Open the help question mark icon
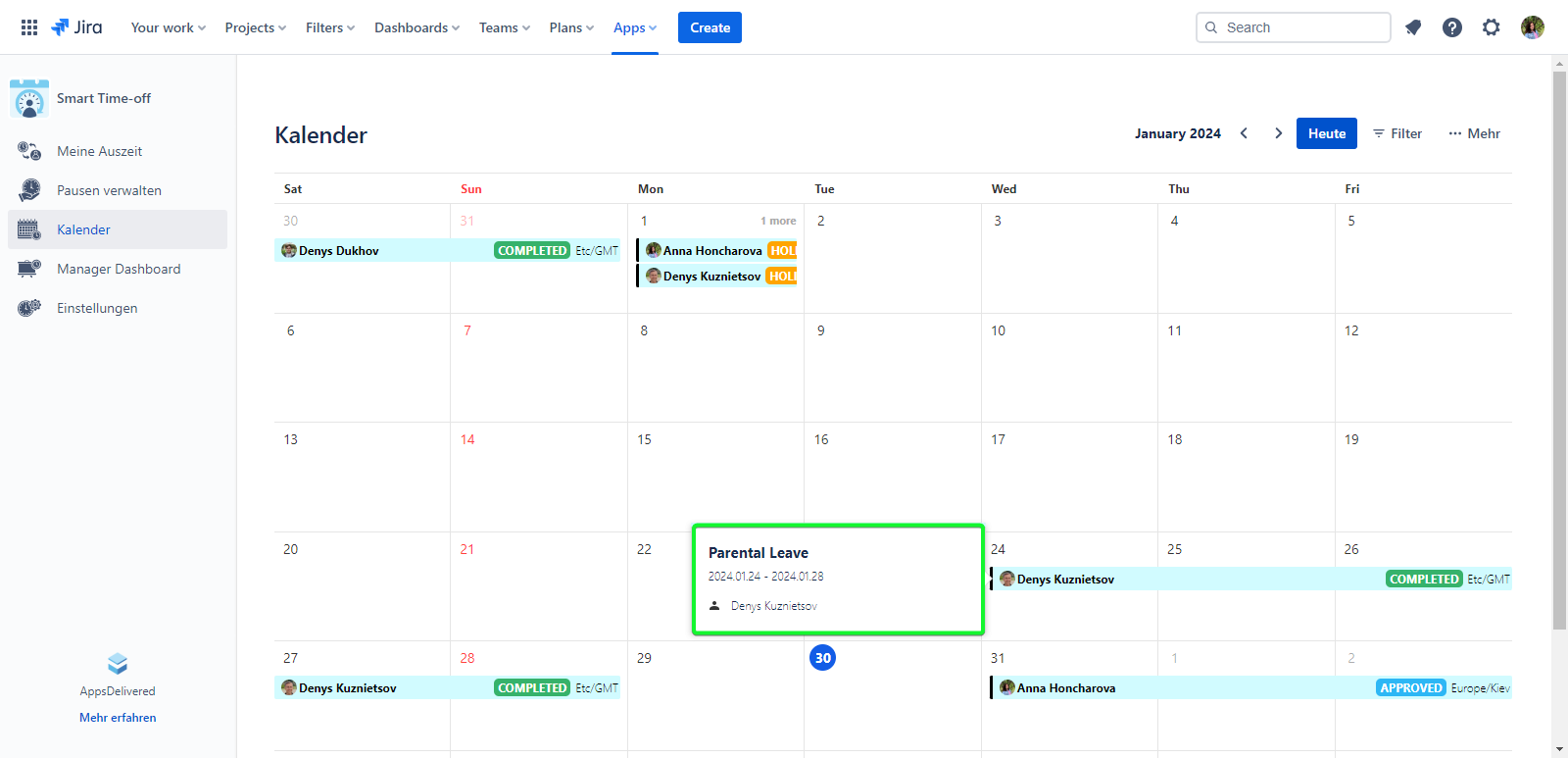The image size is (1568, 758). coord(1452,27)
